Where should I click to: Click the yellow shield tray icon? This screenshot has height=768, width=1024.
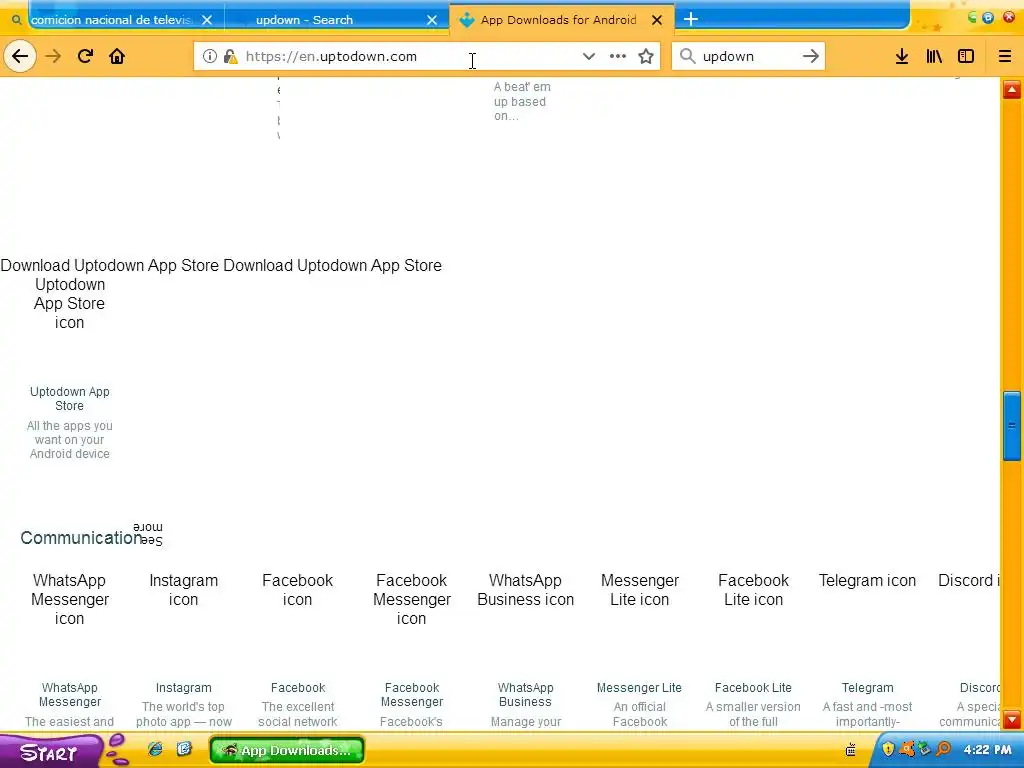(888, 749)
